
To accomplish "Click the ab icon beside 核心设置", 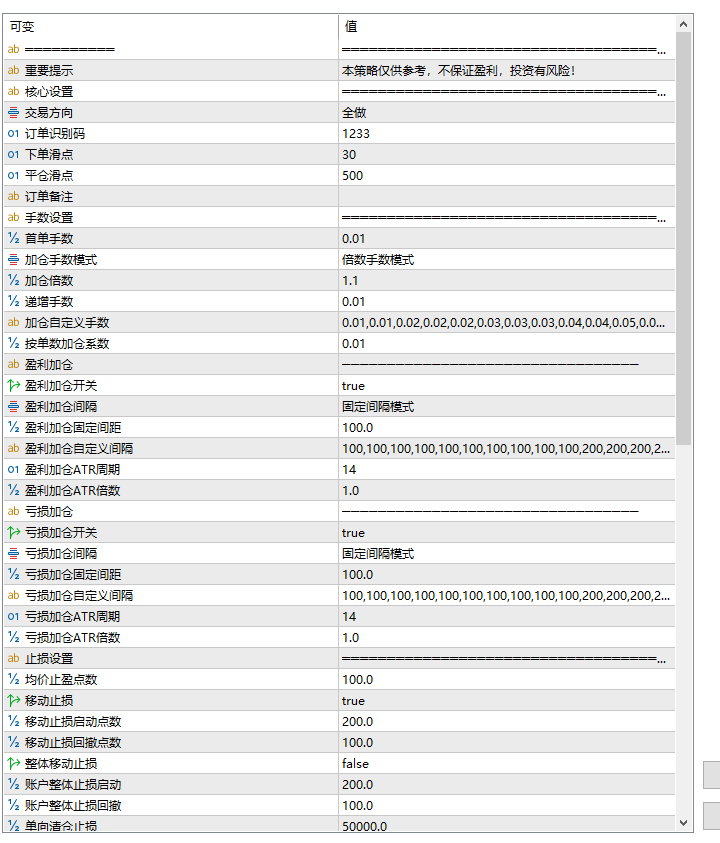I will point(13,91).
